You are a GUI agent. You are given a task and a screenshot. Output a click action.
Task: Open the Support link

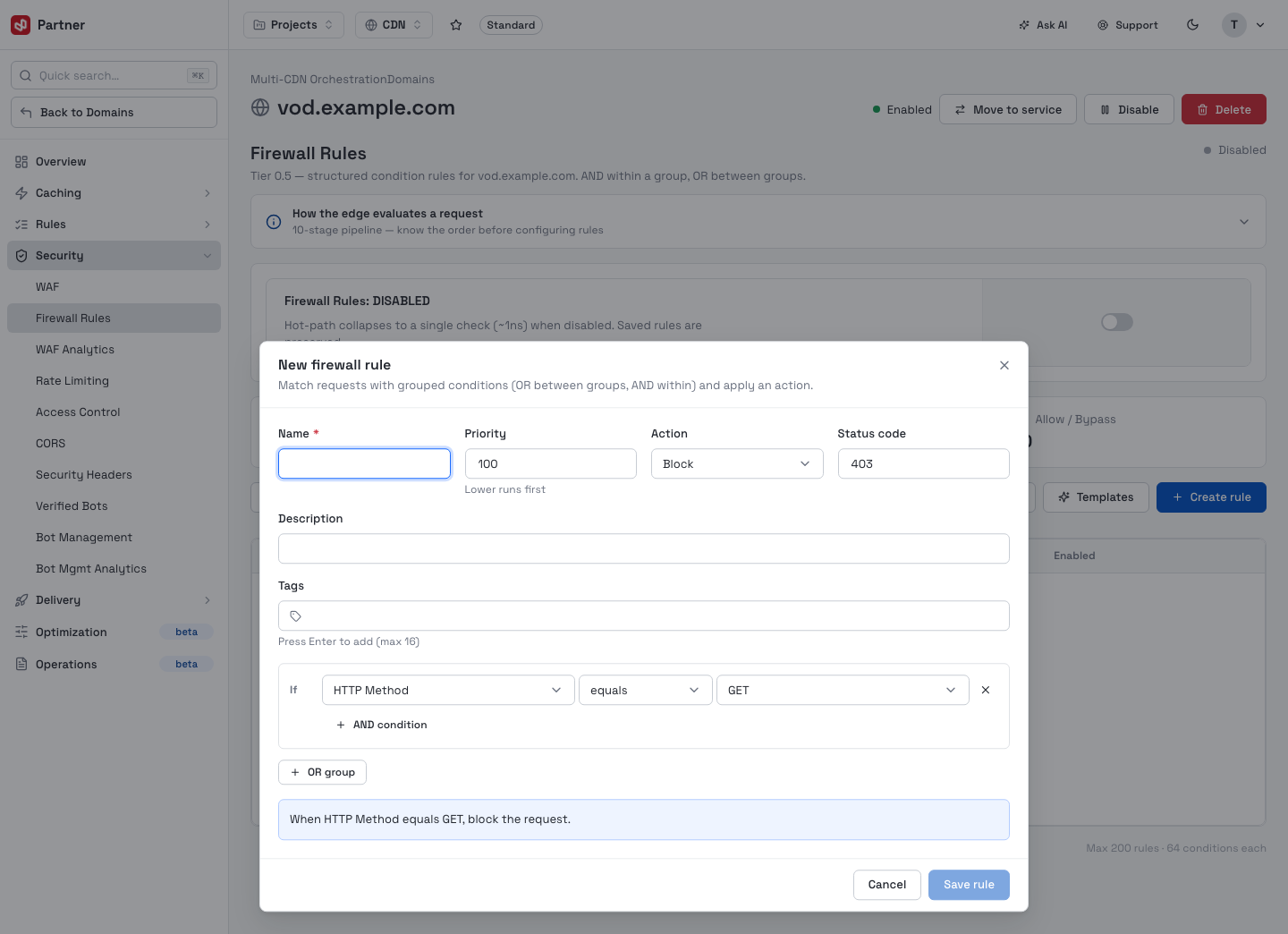1128,25
